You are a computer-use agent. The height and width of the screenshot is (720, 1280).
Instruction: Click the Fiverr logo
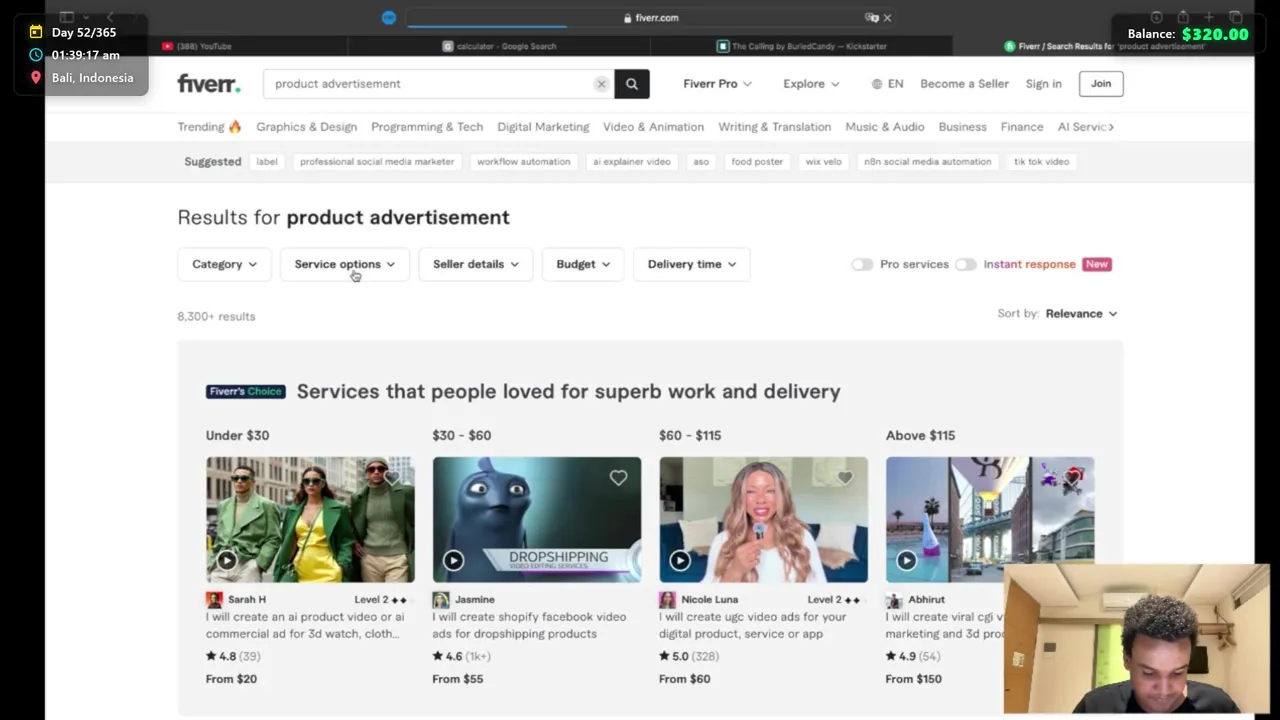(208, 84)
